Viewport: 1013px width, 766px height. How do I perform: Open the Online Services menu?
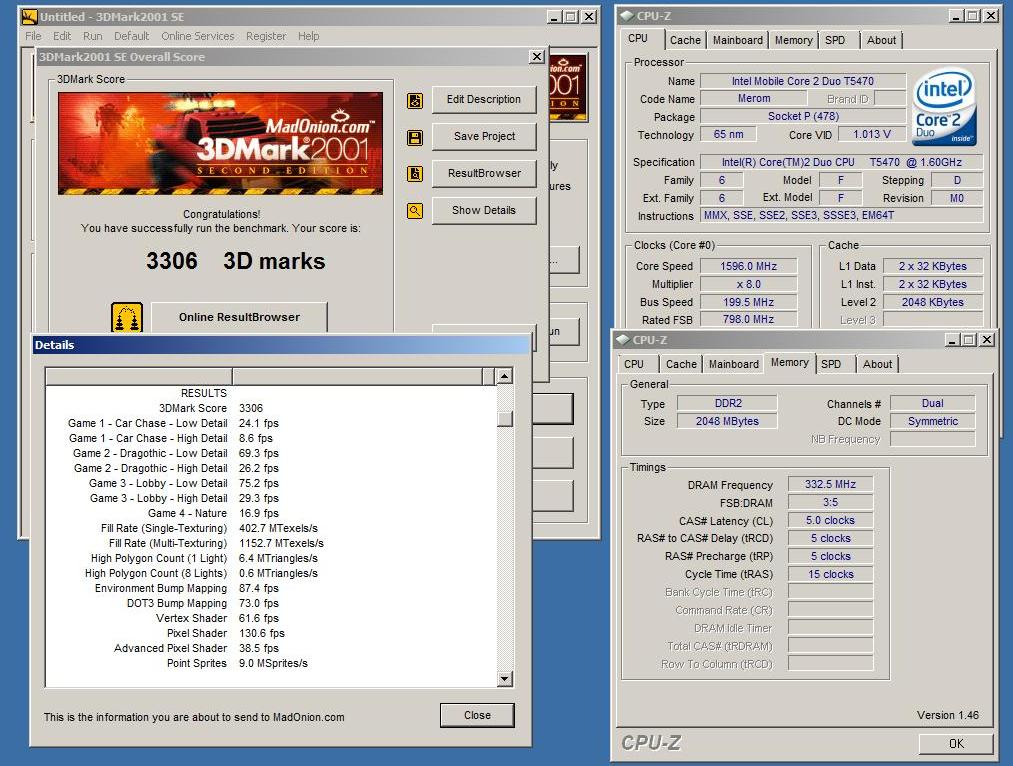198,36
